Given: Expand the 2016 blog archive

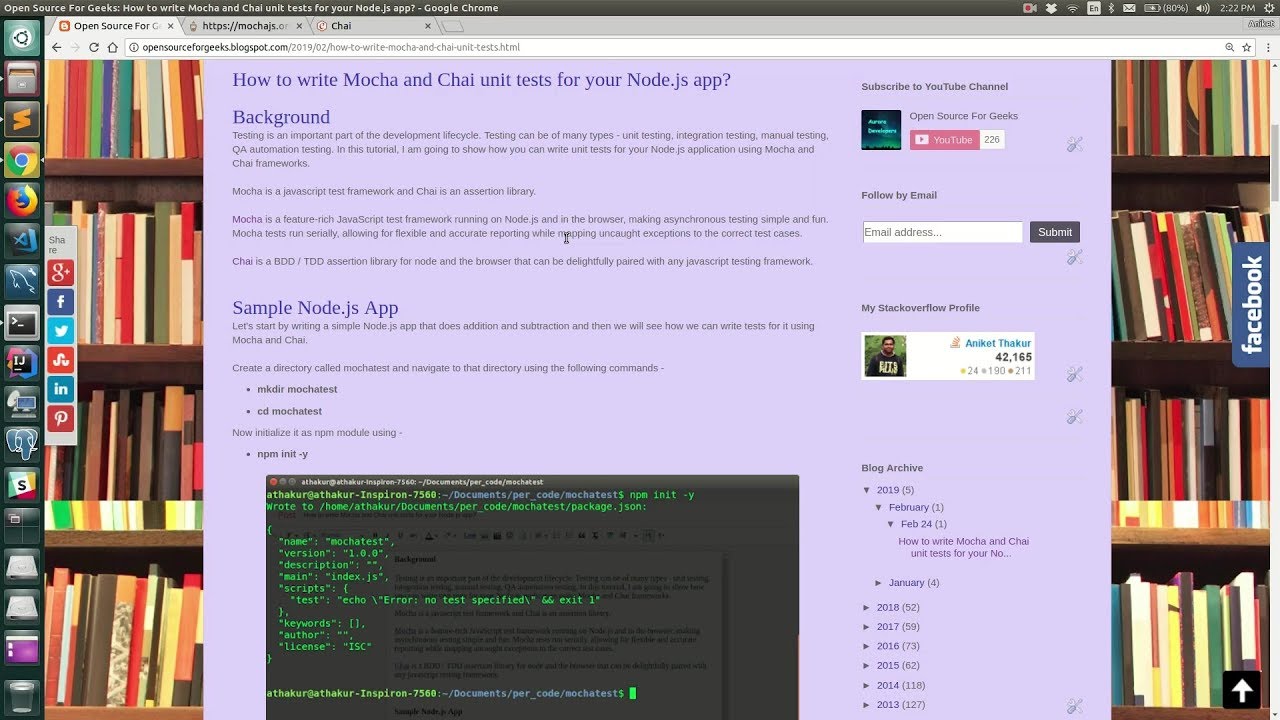Looking at the screenshot, I should pyautogui.click(x=867, y=646).
